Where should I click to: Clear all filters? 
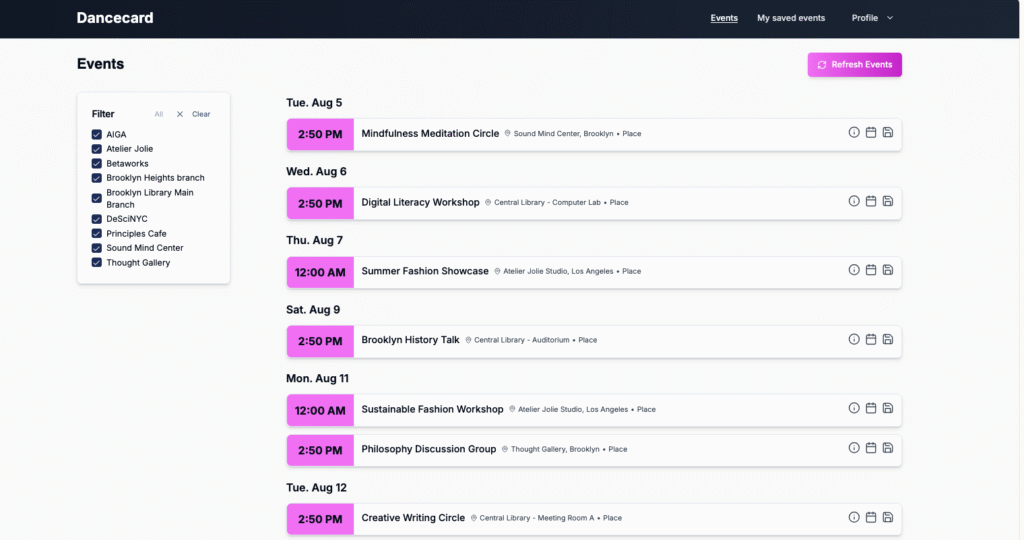tap(194, 114)
